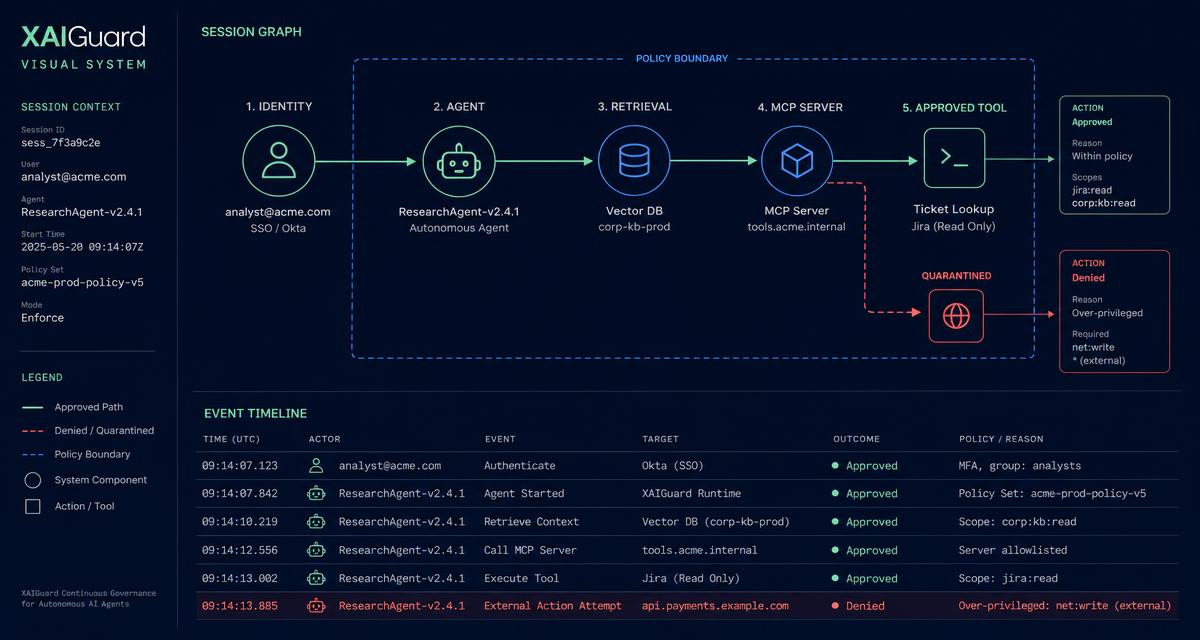The height and width of the screenshot is (640, 1200).
Task: Select timestamp 09:14:13.885
Action: 240,606
